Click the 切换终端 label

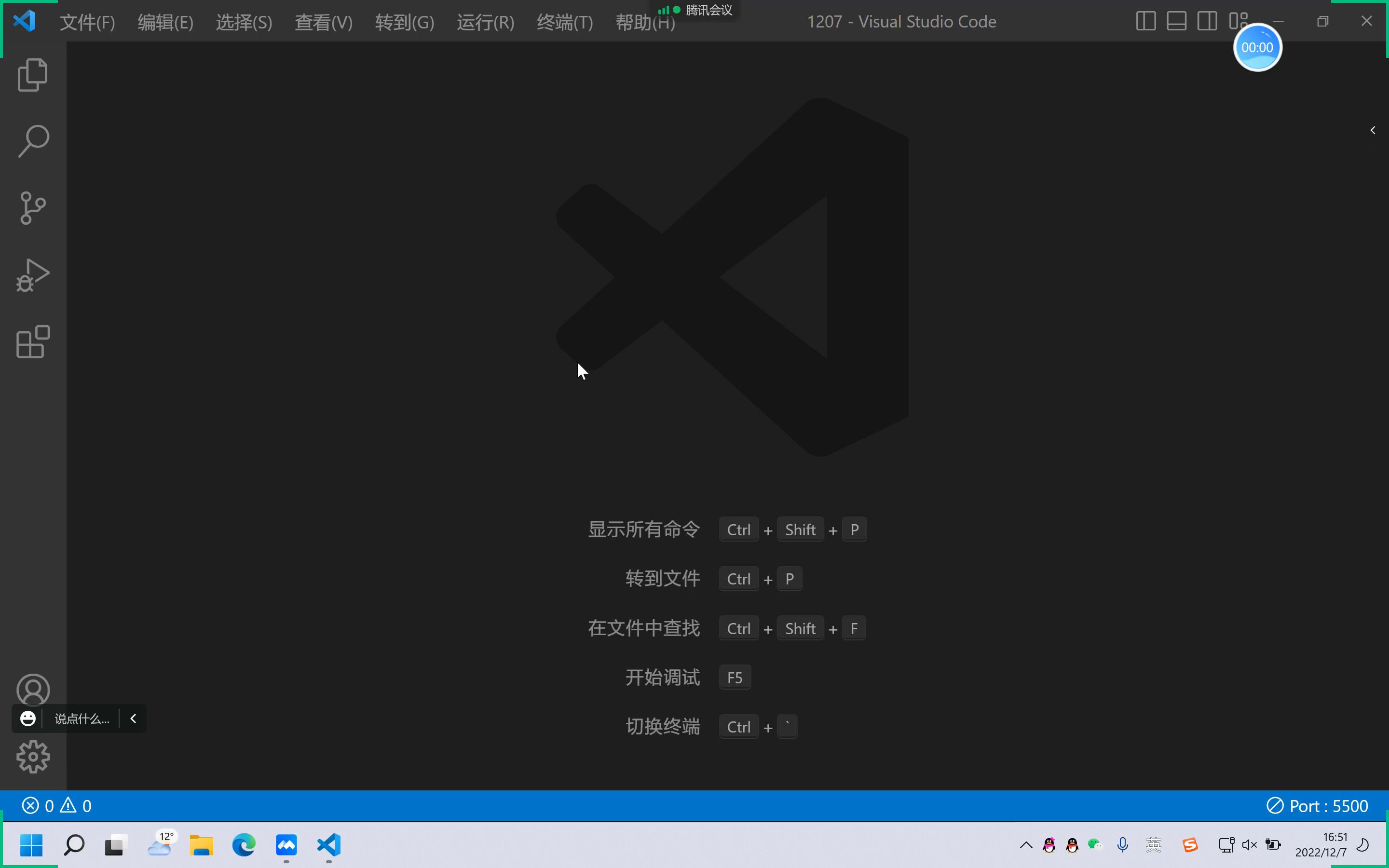(x=663, y=727)
